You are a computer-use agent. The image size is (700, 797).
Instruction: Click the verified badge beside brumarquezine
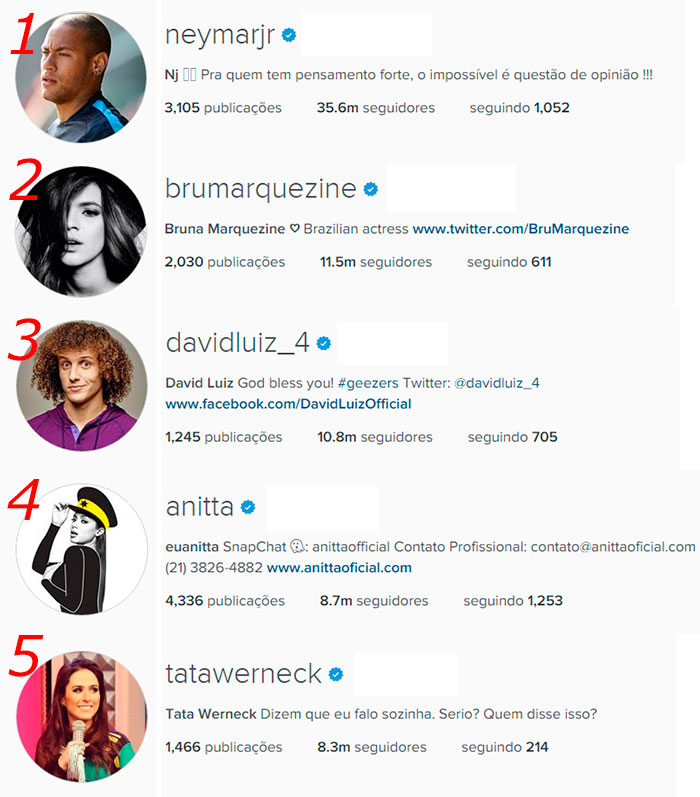coord(371,189)
